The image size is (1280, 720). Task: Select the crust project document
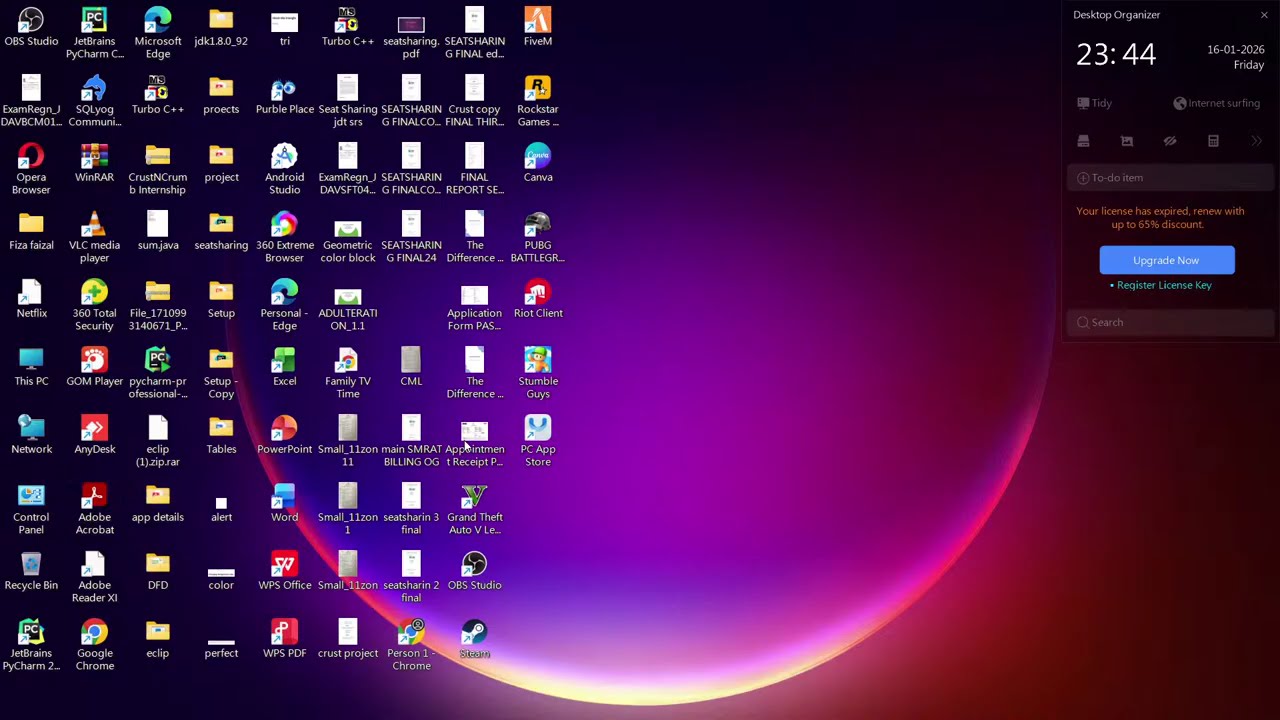(348, 639)
